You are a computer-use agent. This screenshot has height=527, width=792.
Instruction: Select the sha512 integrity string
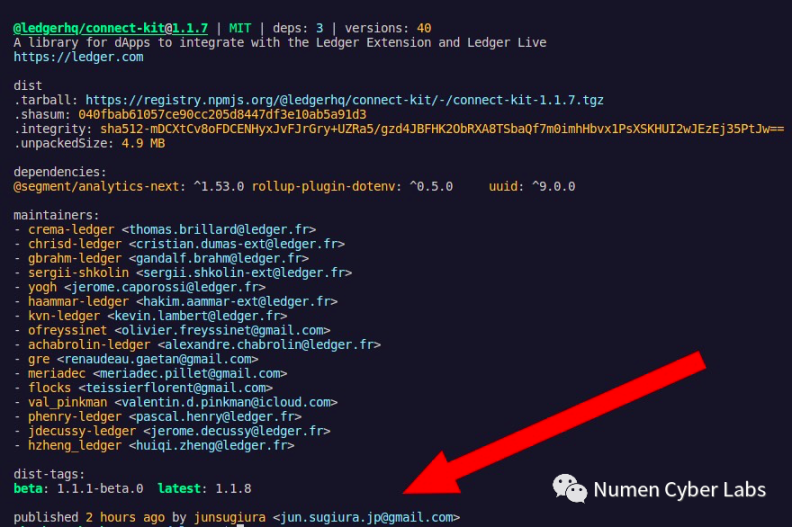pyautogui.click(x=442, y=129)
